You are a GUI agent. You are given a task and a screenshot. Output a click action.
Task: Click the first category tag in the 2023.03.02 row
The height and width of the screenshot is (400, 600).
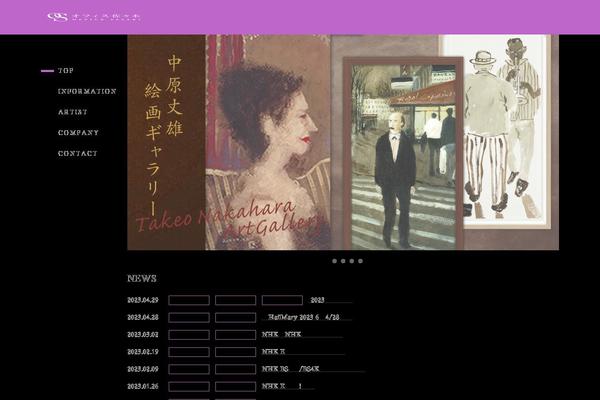[189, 335]
